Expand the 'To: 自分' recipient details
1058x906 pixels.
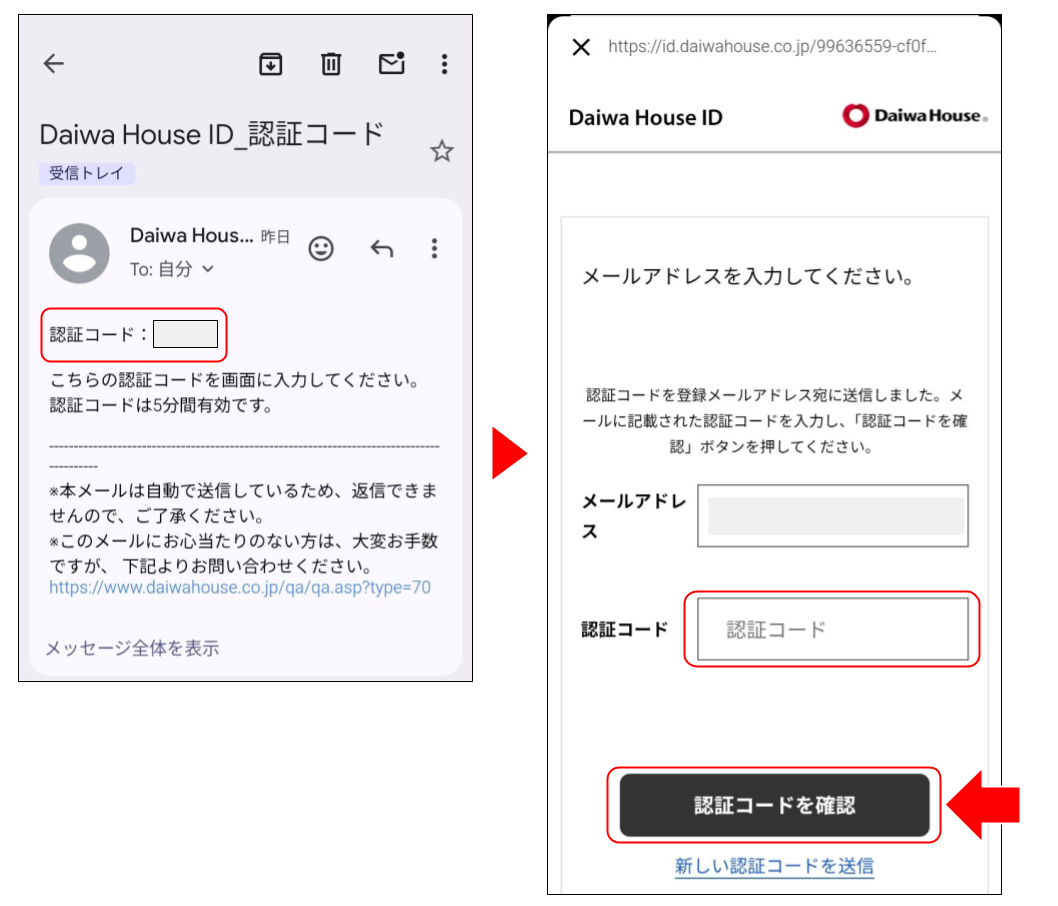click(x=172, y=269)
